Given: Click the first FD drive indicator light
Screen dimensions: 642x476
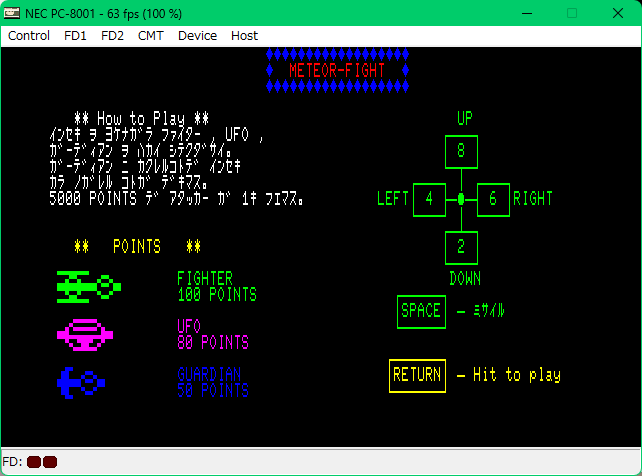Looking at the screenshot, I should point(34,462).
